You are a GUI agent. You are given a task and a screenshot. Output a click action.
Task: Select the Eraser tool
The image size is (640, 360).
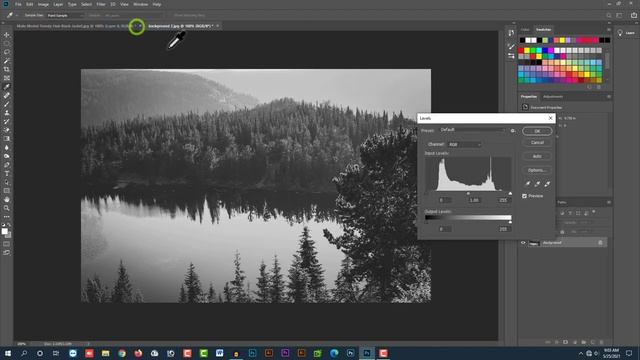7,130
